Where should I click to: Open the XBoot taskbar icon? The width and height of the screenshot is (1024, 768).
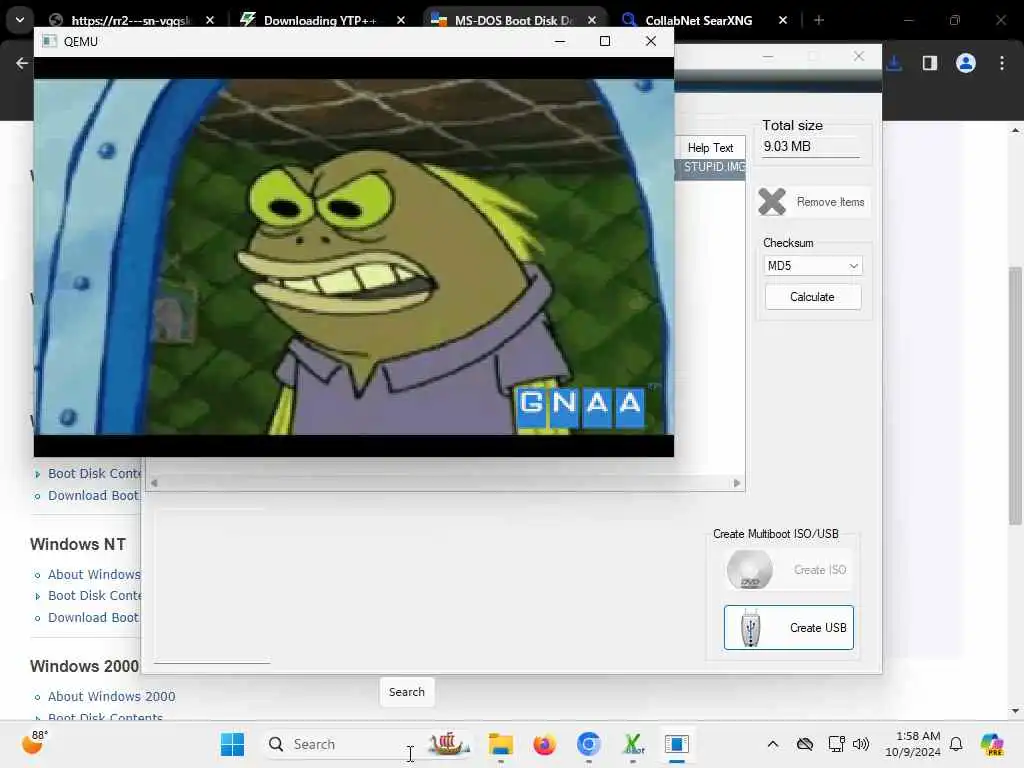tap(632, 744)
